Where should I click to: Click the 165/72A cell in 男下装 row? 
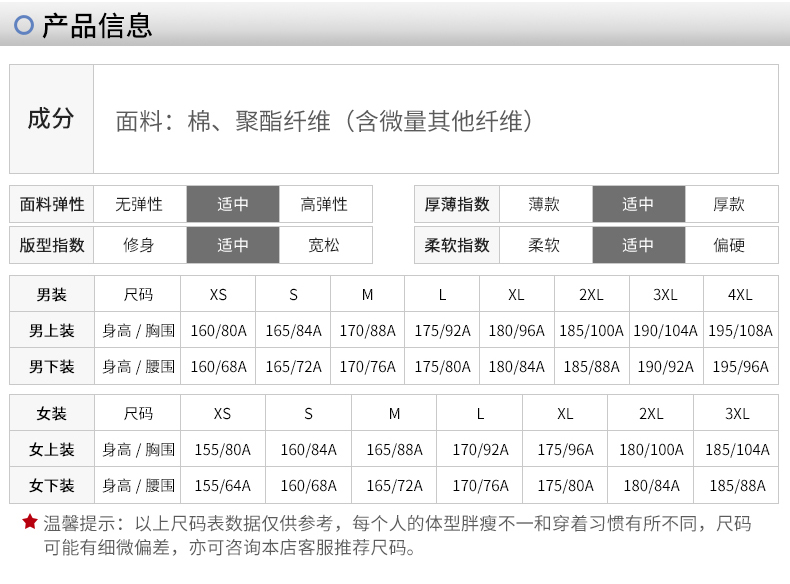(x=293, y=366)
